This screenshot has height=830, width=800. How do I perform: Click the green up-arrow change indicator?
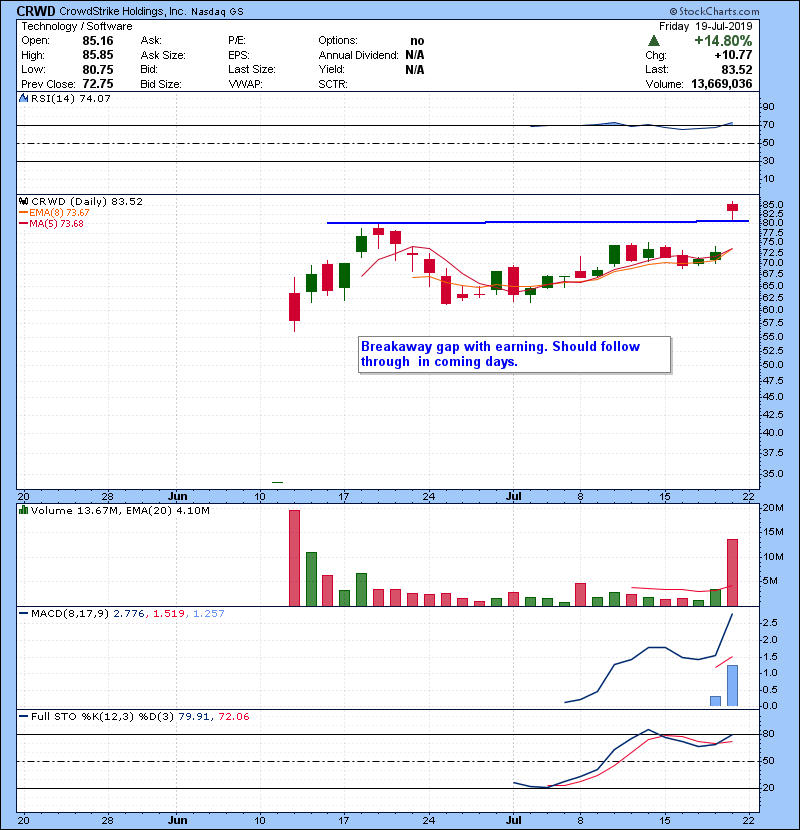pyautogui.click(x=654, y=41)
